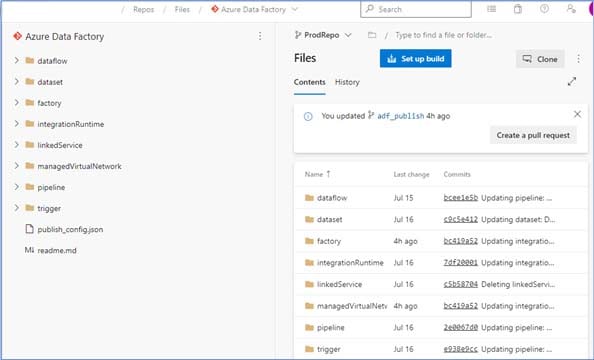Click the Clone button
The image size is (594, 360).
point(540,59)
